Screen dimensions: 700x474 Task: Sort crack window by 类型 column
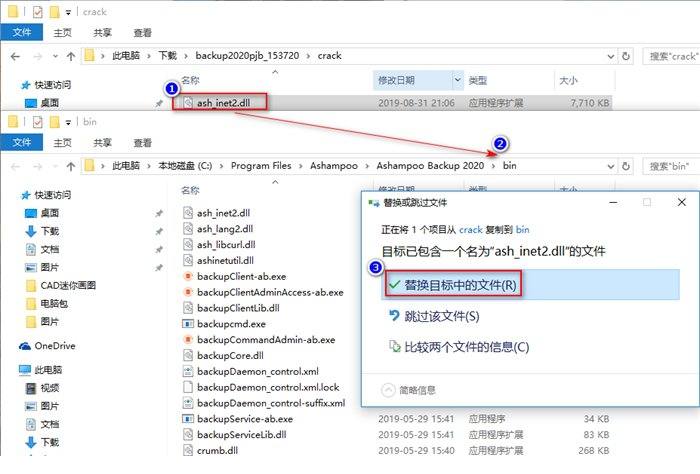[x=478, y=80]
